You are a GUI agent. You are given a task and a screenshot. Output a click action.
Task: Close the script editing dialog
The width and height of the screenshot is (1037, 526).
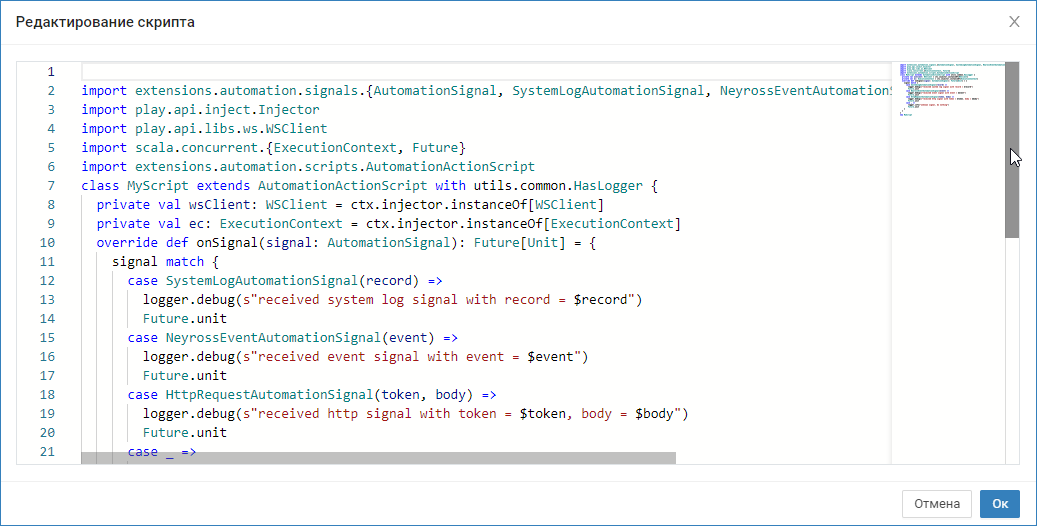(1014, 21)
